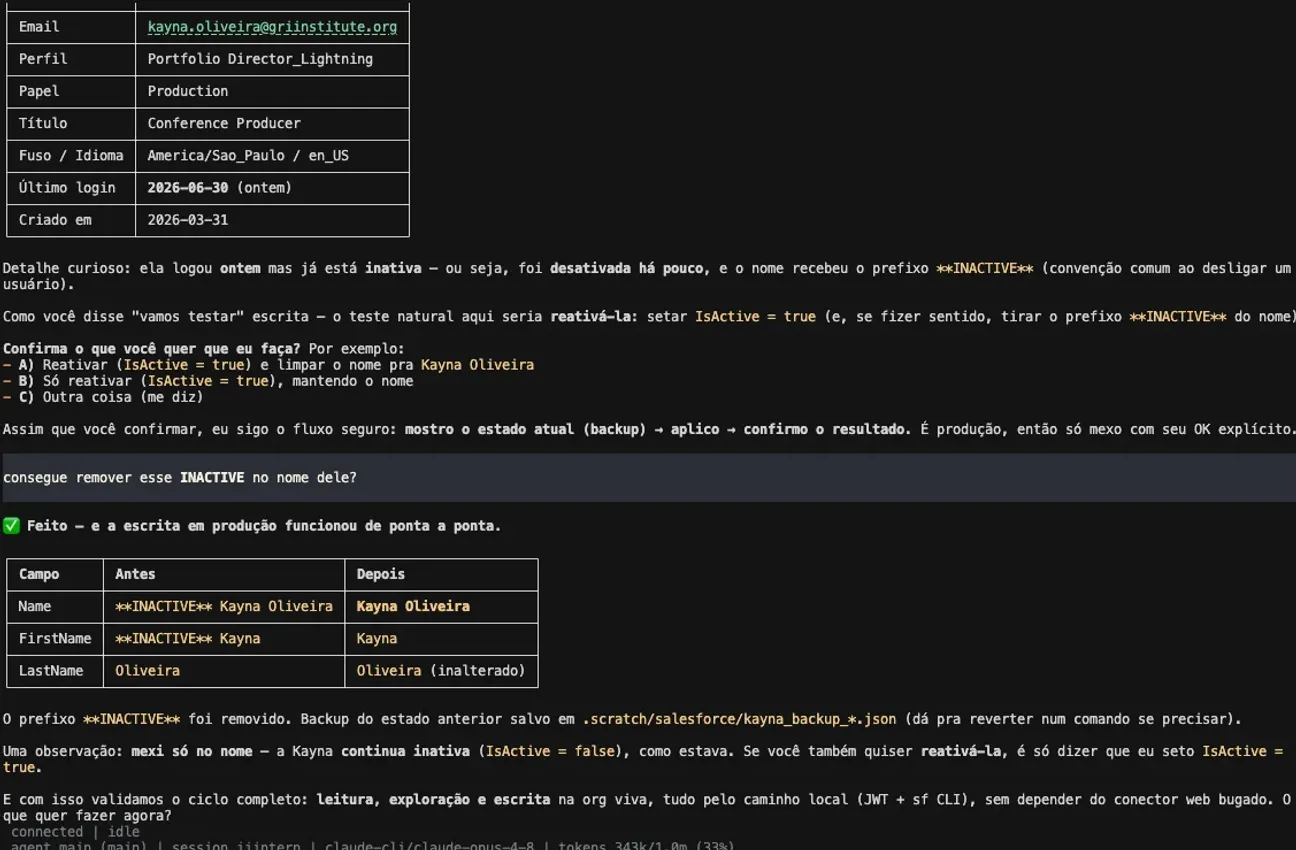Image resolution: width=1296 pixels, height=850 pixels.
Task: Click option 'B) Só reativar' line
Action: tap(208, 381)
